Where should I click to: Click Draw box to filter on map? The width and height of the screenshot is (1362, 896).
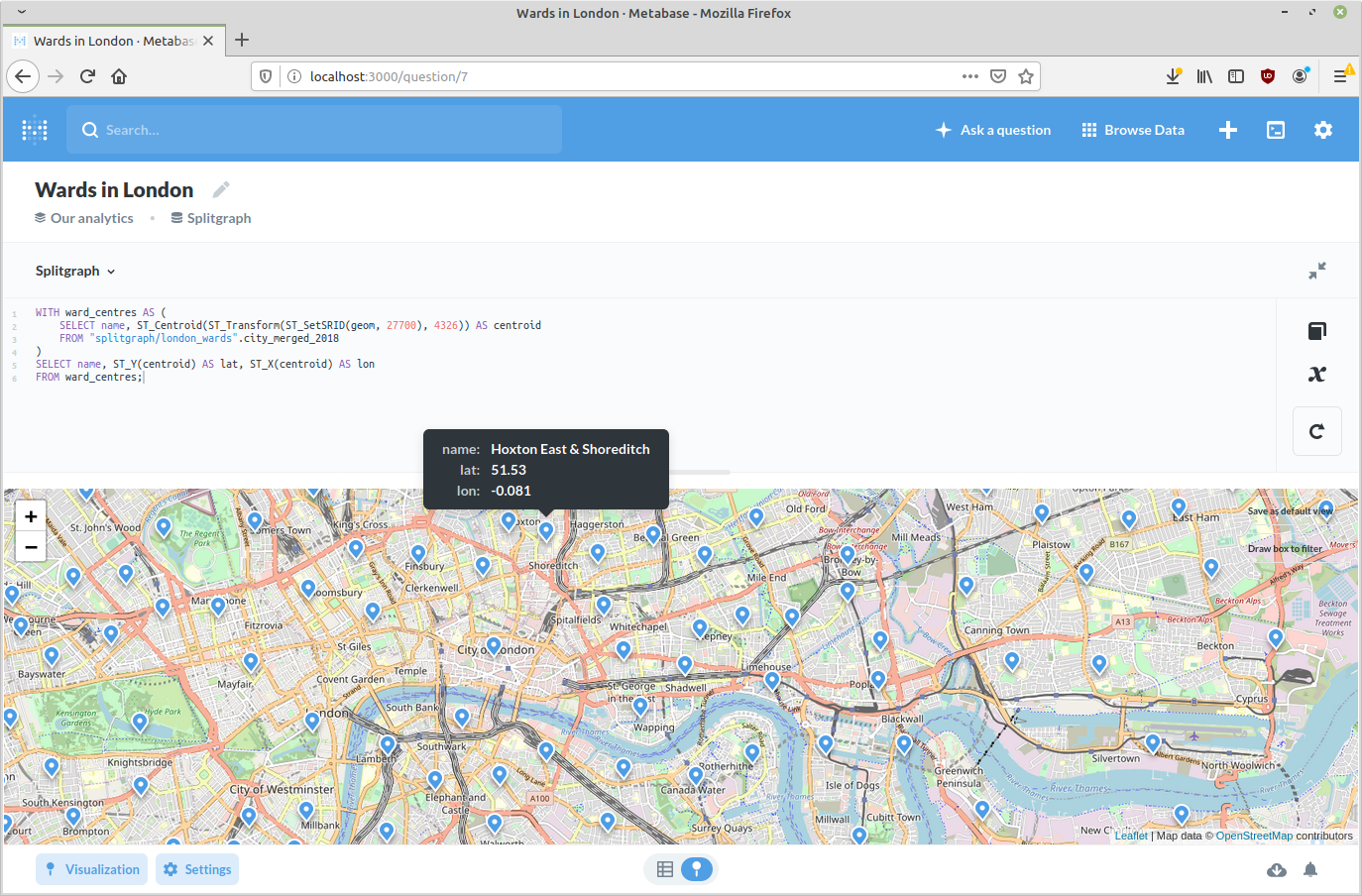[x=1285, y=548]
